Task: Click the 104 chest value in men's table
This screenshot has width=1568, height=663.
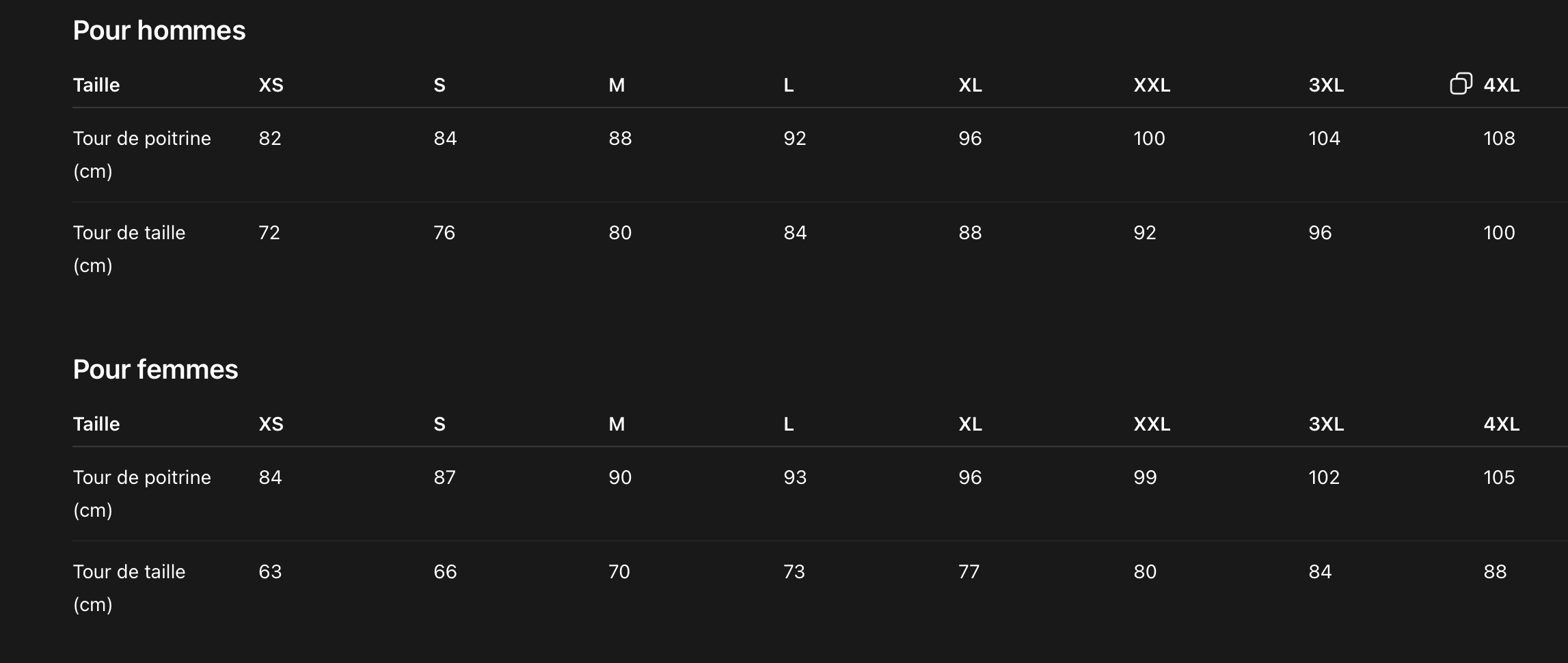Action: tap(1324, 139)
